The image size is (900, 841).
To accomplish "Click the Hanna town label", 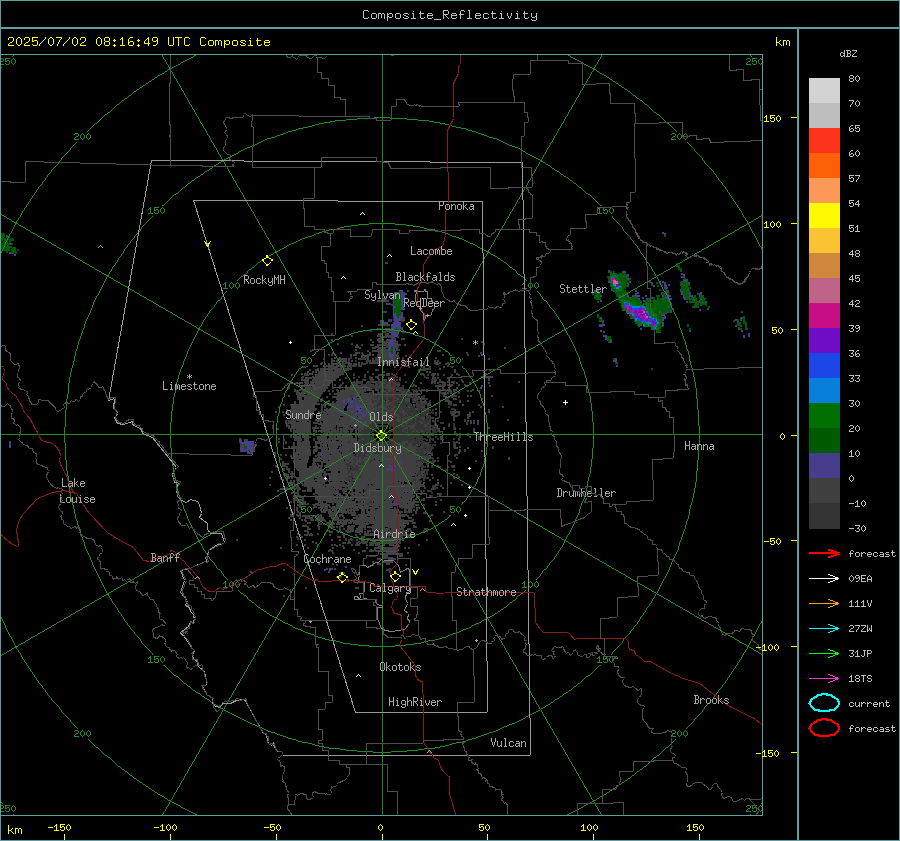I will (x=699, y=446).
